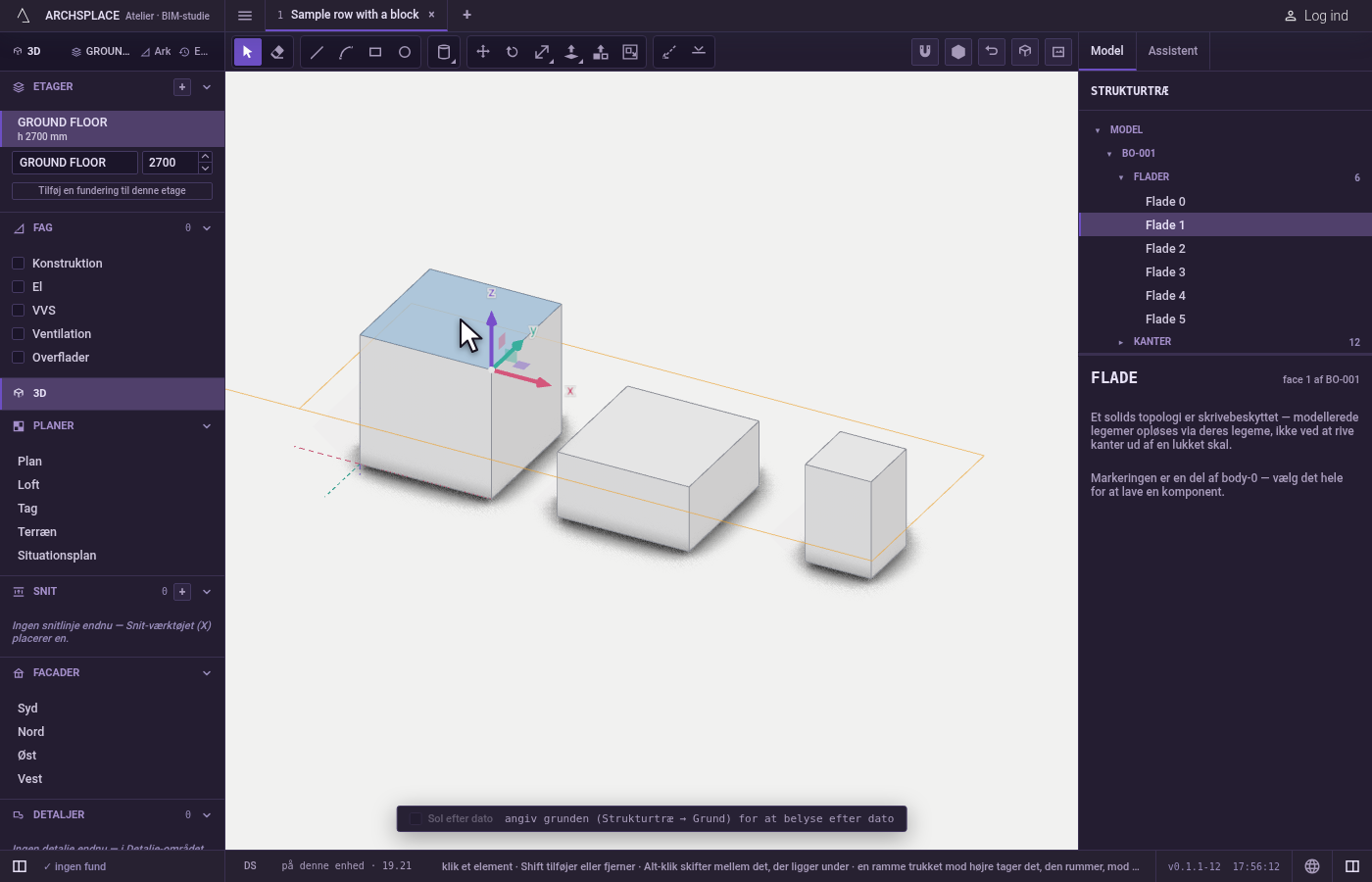The height and width of the screenshot is (882, 1372).
Task: Activate the Select arrow tool
Action: (x=248, y=52)
